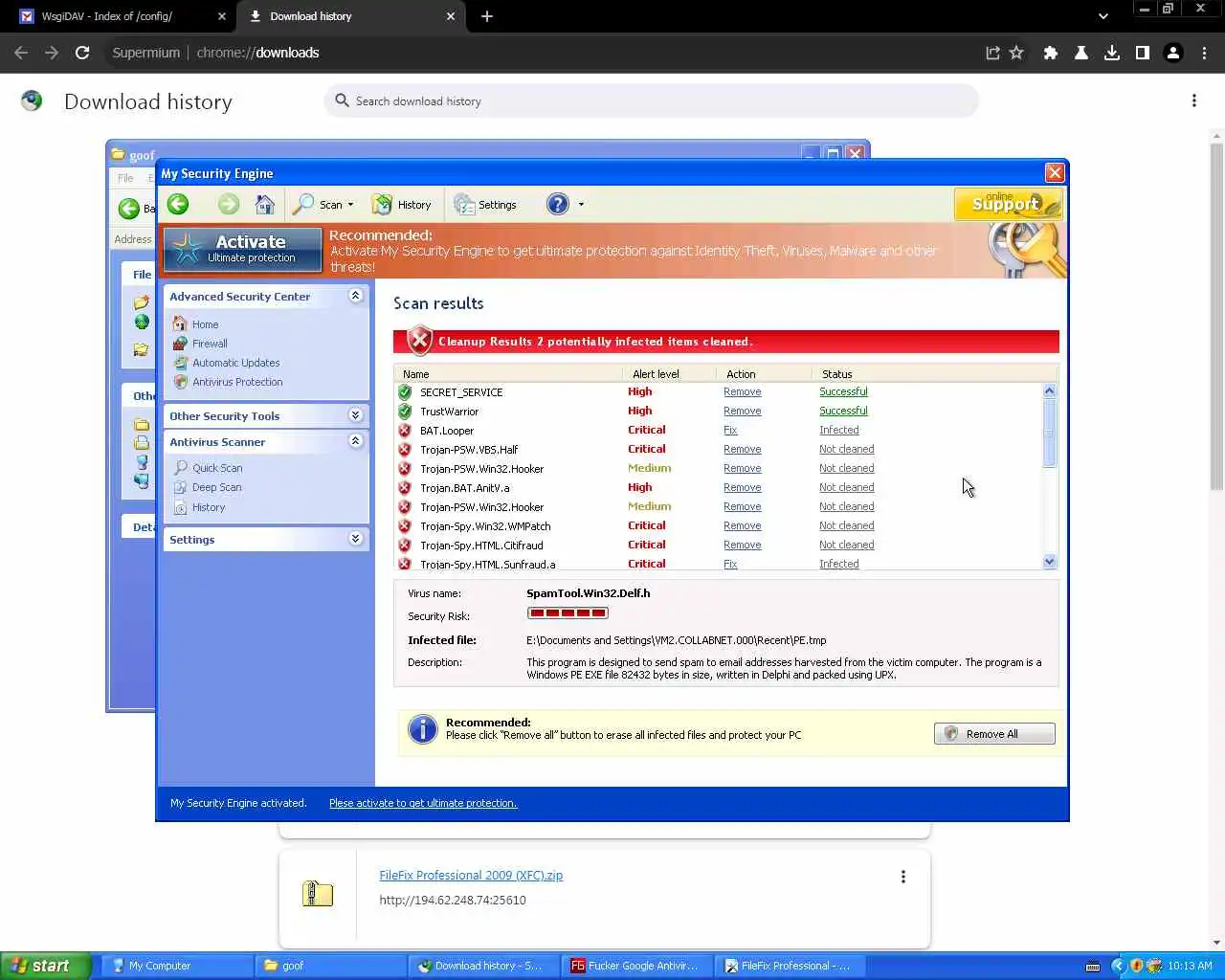Start a Deep Scan from the sidebar

(x=217, y=487)
